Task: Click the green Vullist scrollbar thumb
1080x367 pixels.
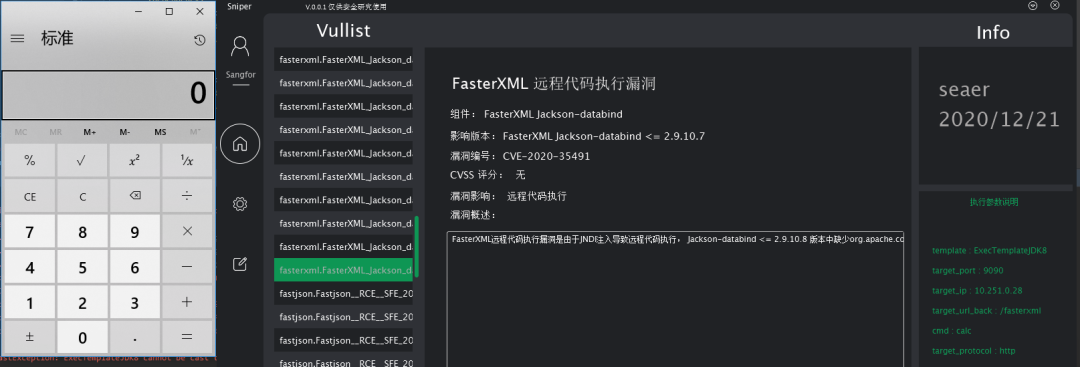Action: (416, 247)
